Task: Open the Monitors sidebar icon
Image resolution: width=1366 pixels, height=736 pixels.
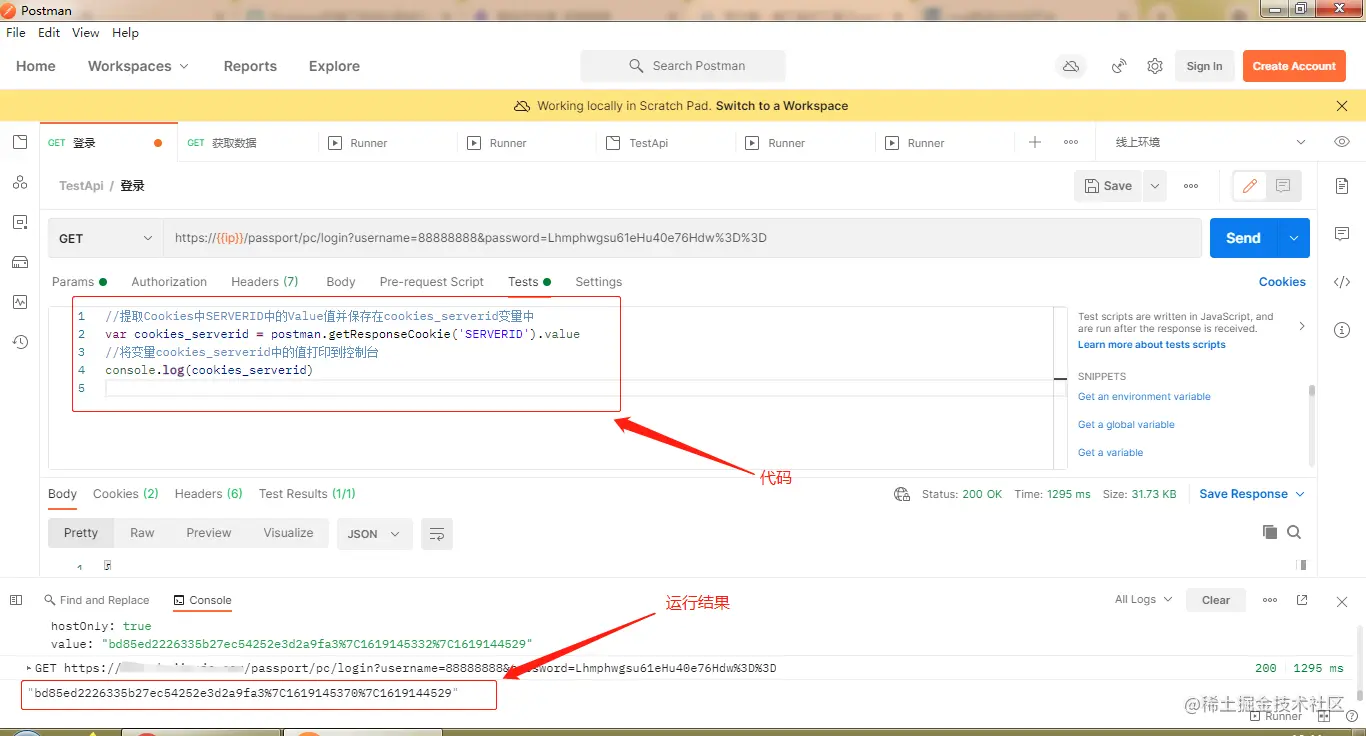Action: (x=20, y=302)
